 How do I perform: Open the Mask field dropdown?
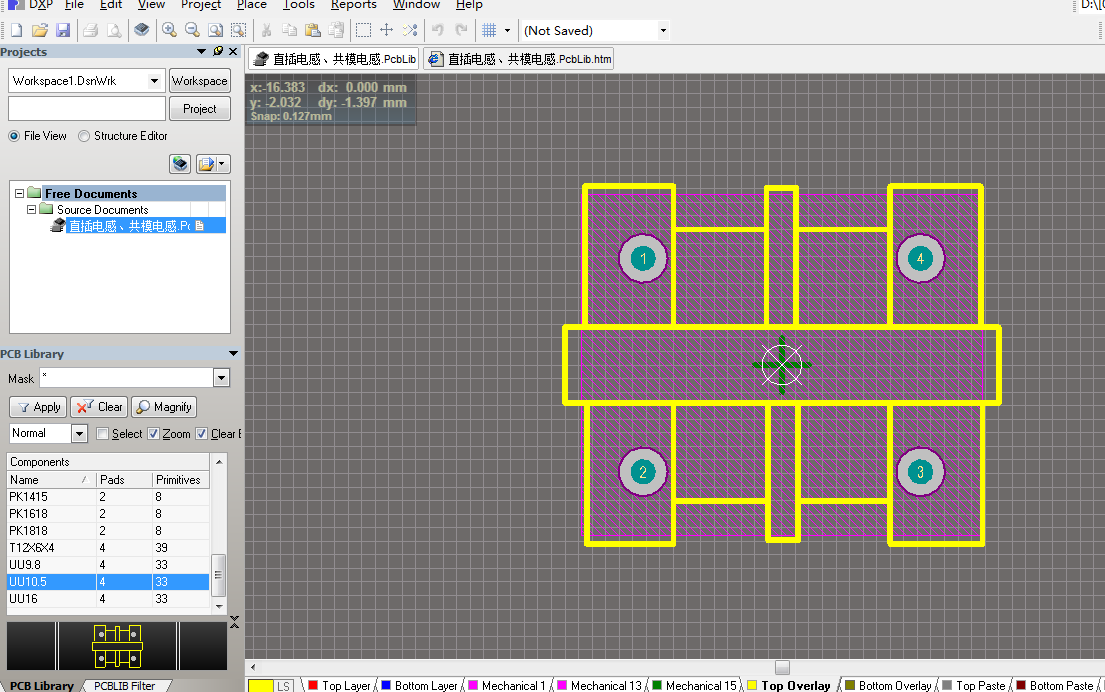point(221,378)
